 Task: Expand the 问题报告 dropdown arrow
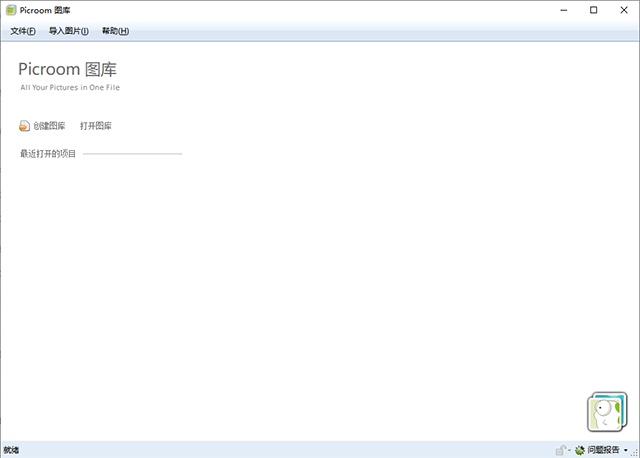[626, 450]
